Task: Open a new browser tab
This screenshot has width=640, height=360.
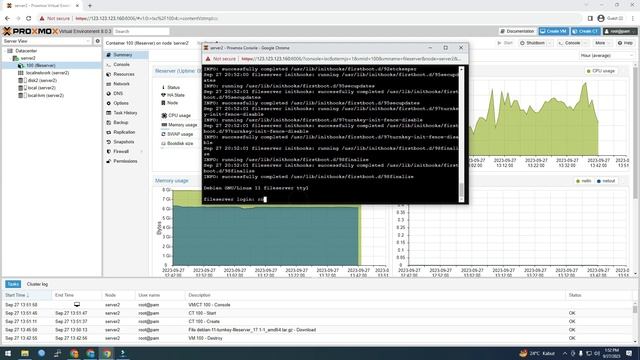Action: coord(90,6)
